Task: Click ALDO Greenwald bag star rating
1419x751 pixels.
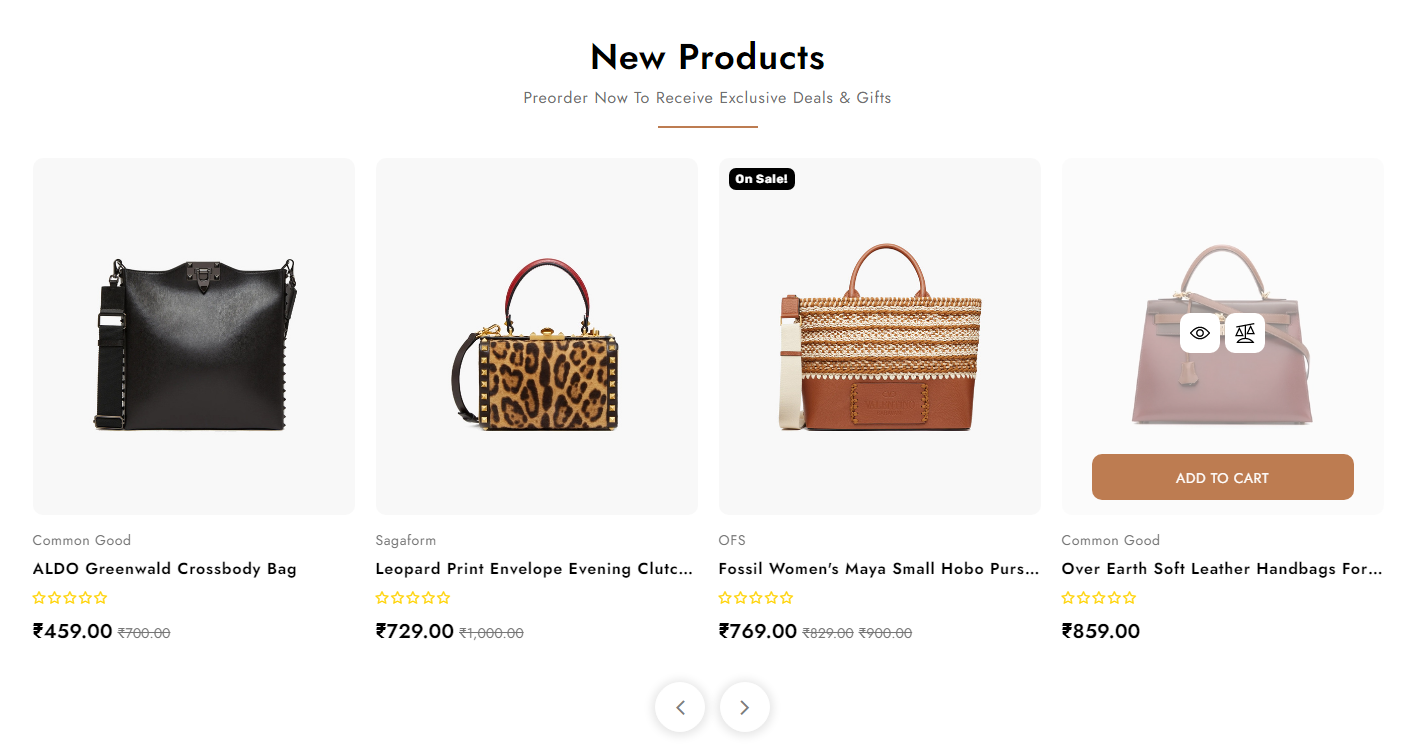Action: [x=70, y=598]
